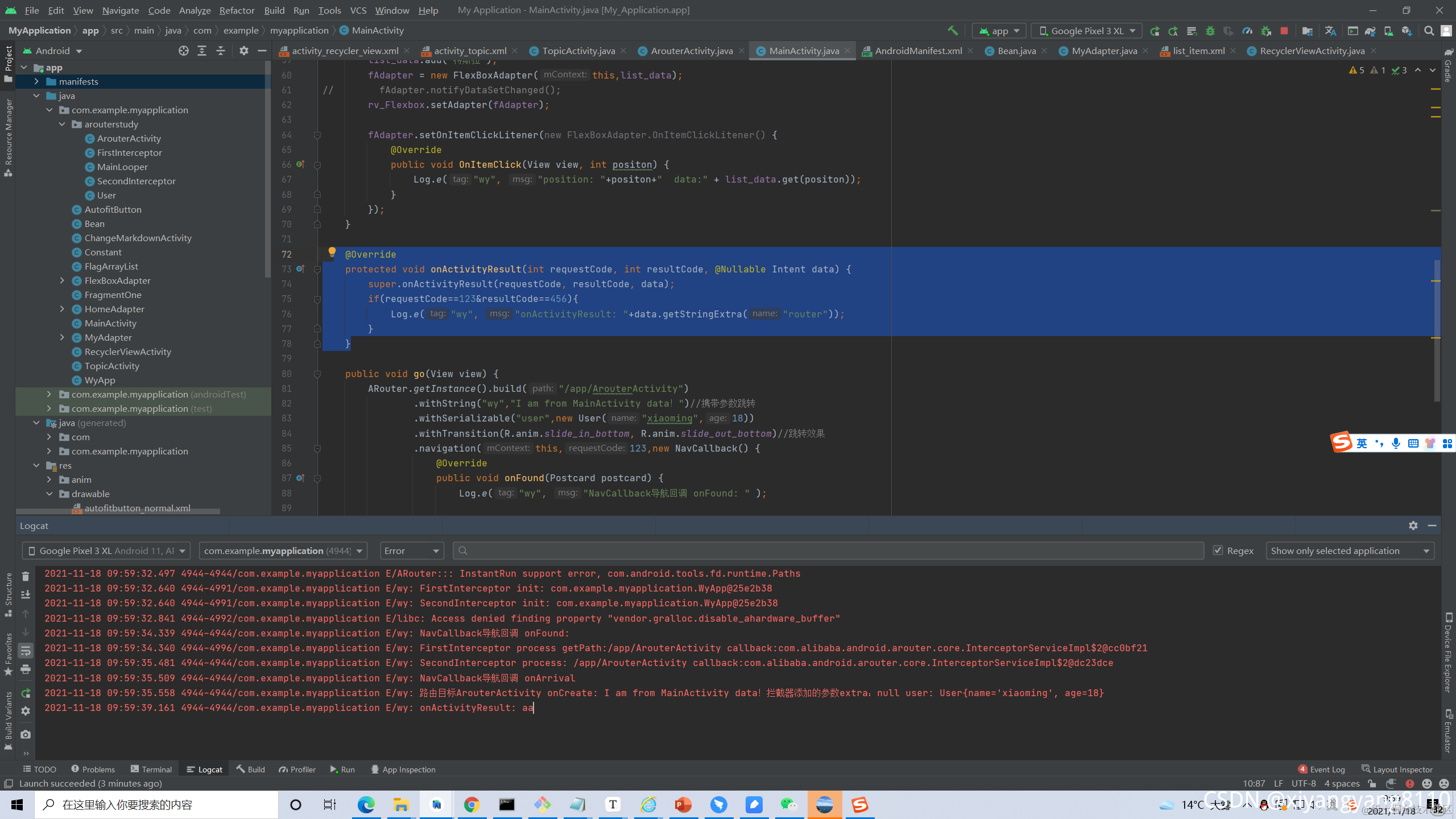This screenshot has width=1456, height=819.
Task: Click Scroll to End in logcat
Action: [x=26, y=595]
